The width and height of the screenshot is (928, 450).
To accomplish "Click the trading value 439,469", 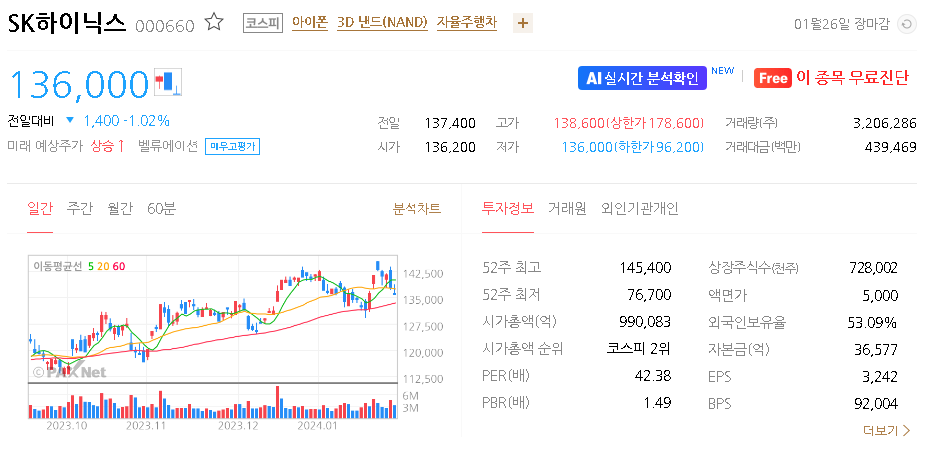I will pyautogui.click(x=891, y=147).
